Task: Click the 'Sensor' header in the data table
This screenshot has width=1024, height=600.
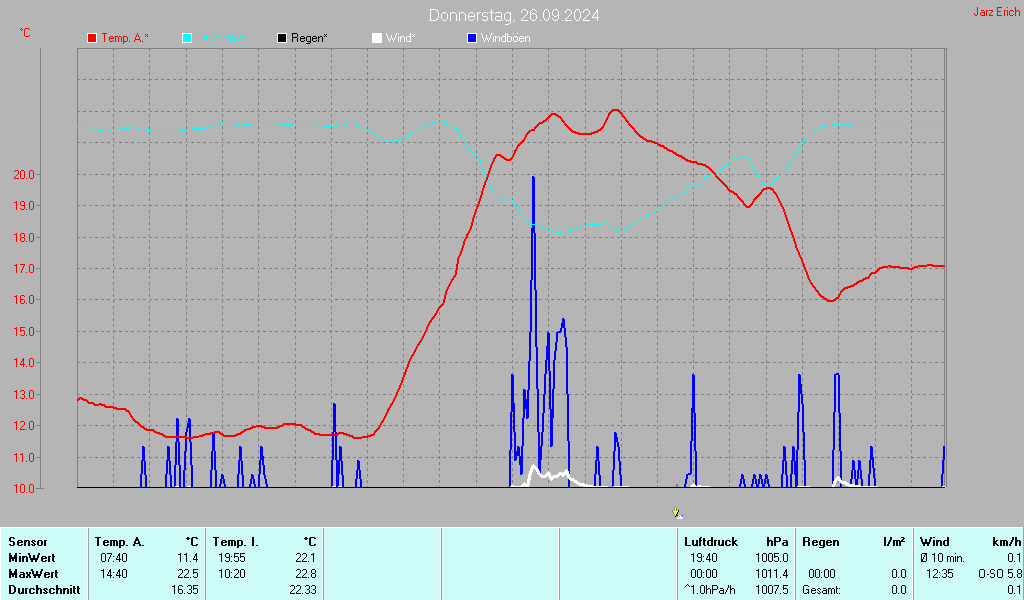Action: point(27,542)
